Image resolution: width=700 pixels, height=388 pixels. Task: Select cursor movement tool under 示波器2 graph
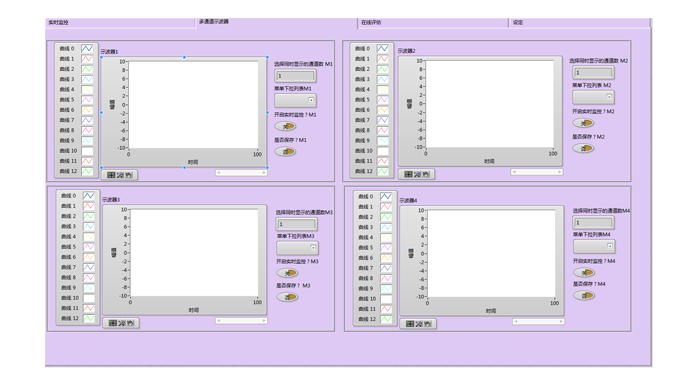click(408, 174)
